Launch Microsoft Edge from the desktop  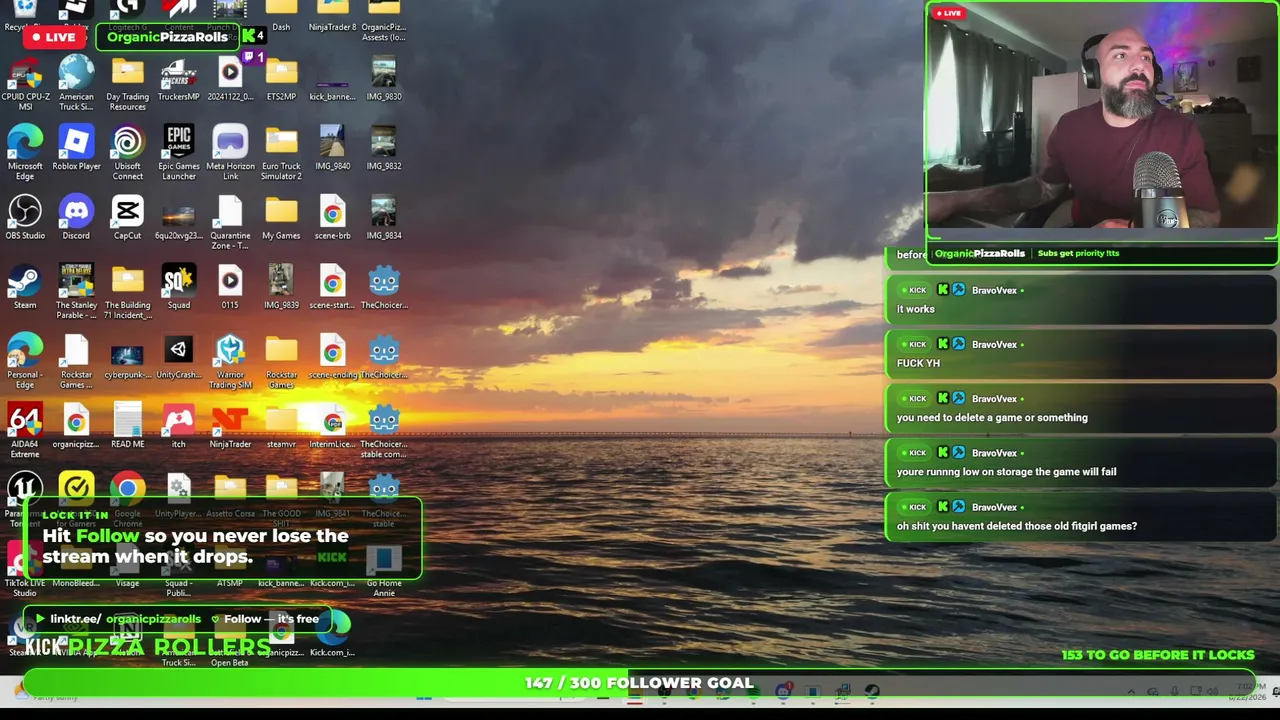pos(25,152)
